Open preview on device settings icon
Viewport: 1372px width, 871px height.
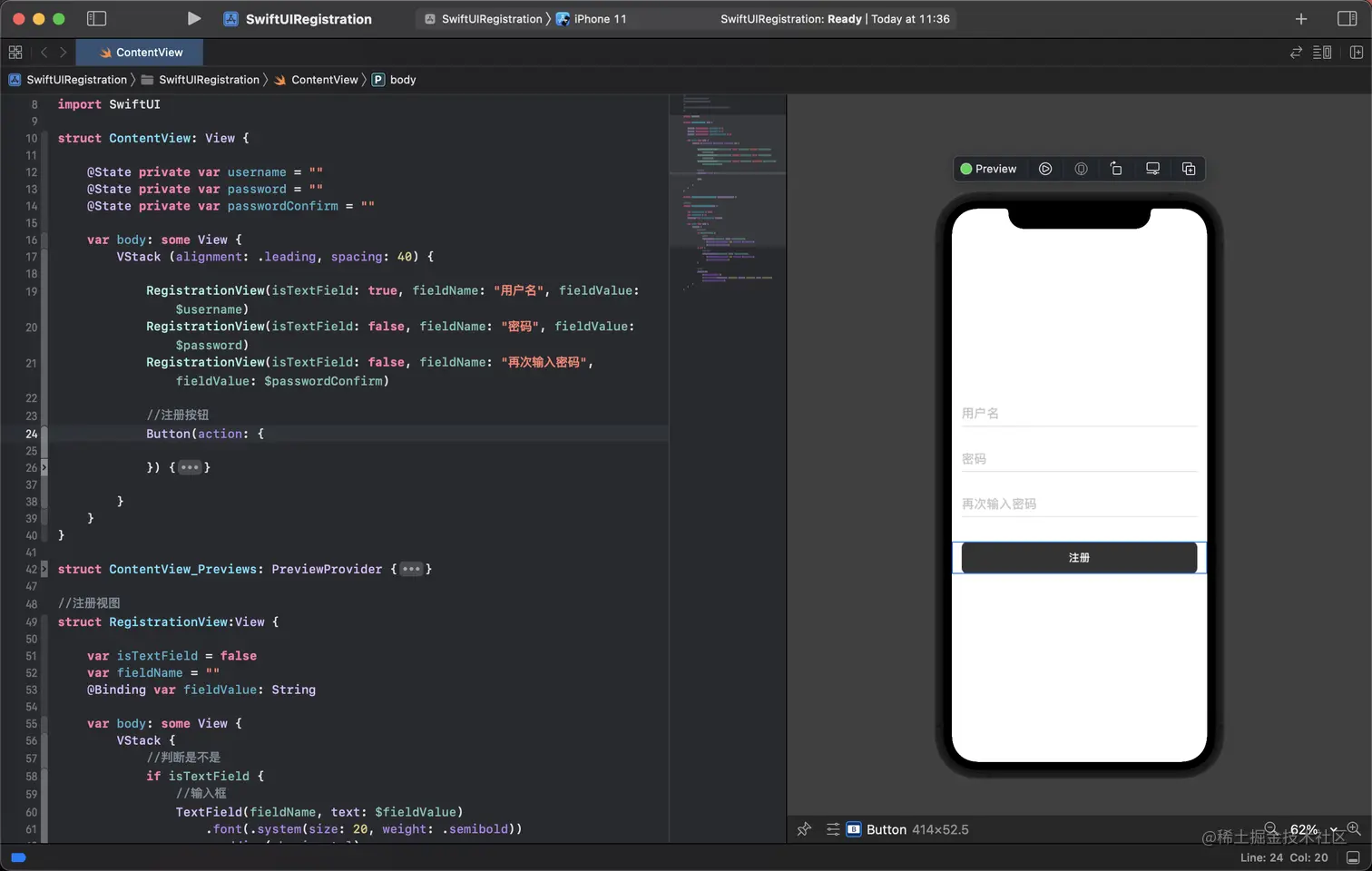pyautogui.click(x=1152, y=169)
